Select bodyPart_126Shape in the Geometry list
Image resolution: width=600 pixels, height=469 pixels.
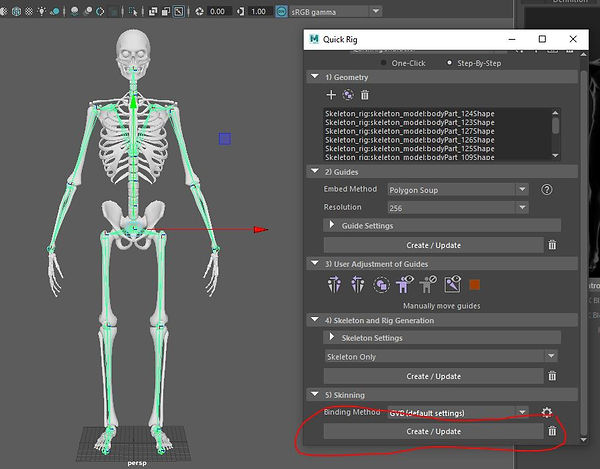(x=409, y=140)
